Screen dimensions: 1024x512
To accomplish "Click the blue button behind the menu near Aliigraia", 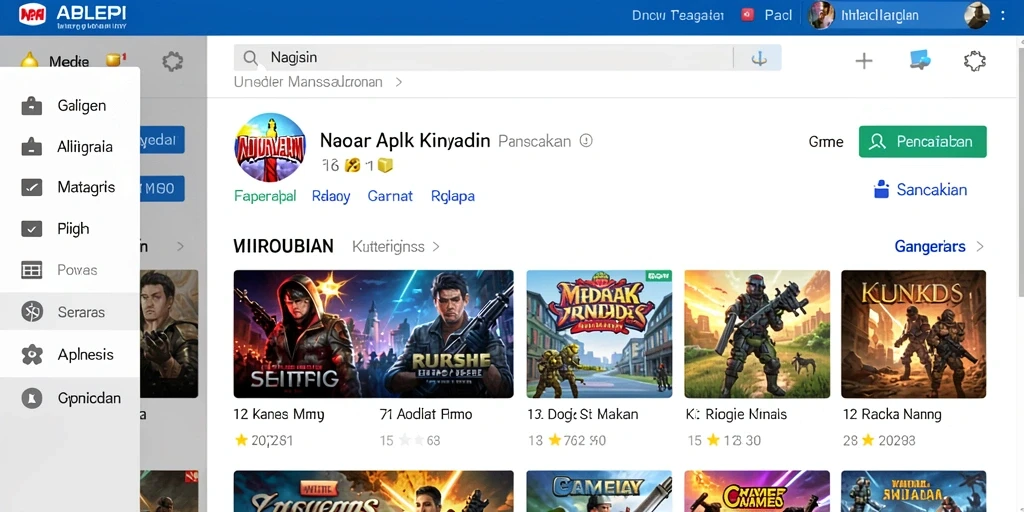I will coord(163,140).
